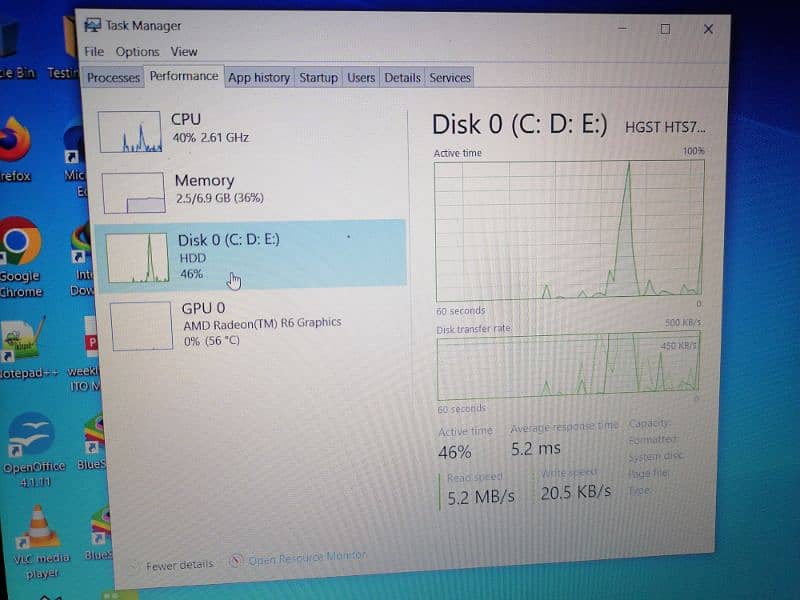
Task: Switch to the Processes tab
Action: click(113, 78)
